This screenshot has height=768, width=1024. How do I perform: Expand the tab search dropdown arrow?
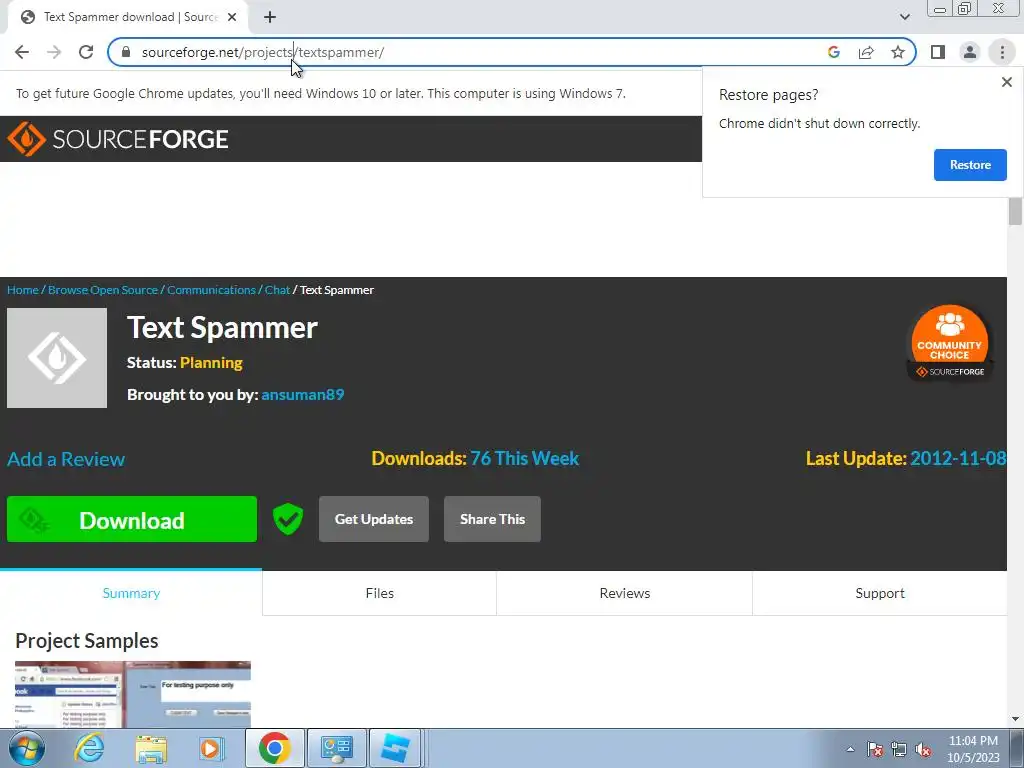coord(904,17)
